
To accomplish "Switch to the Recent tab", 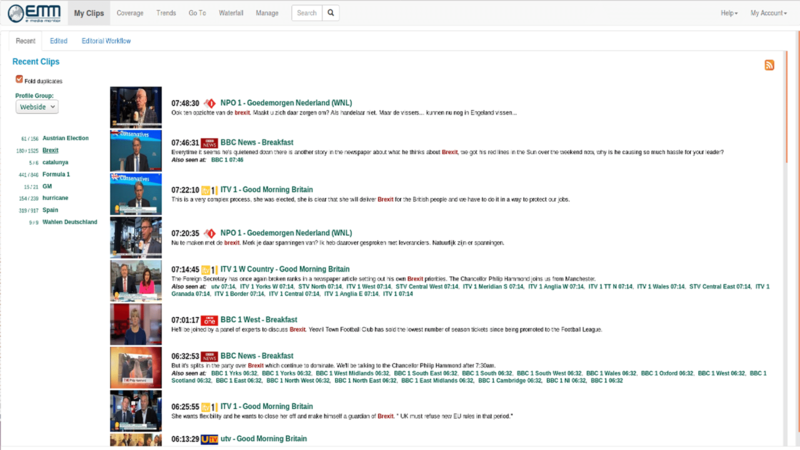I will coord(26,41).
